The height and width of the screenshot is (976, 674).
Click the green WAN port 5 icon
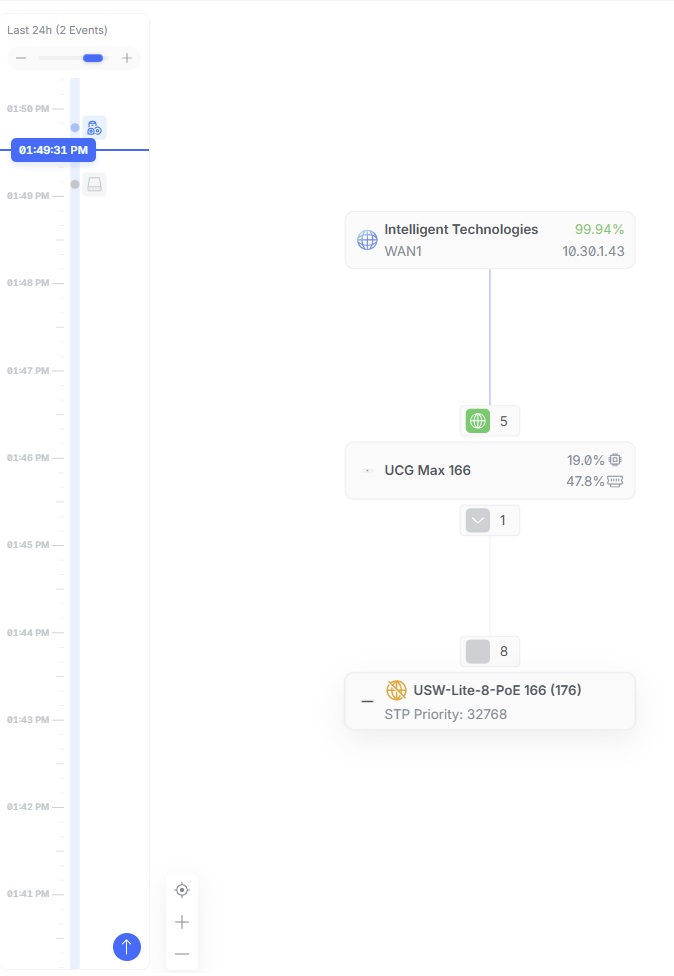[x=478, y=421]
